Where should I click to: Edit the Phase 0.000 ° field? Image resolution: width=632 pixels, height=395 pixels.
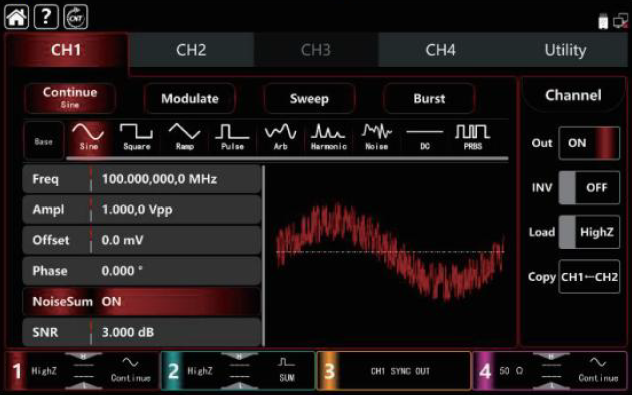coord(141,270)
